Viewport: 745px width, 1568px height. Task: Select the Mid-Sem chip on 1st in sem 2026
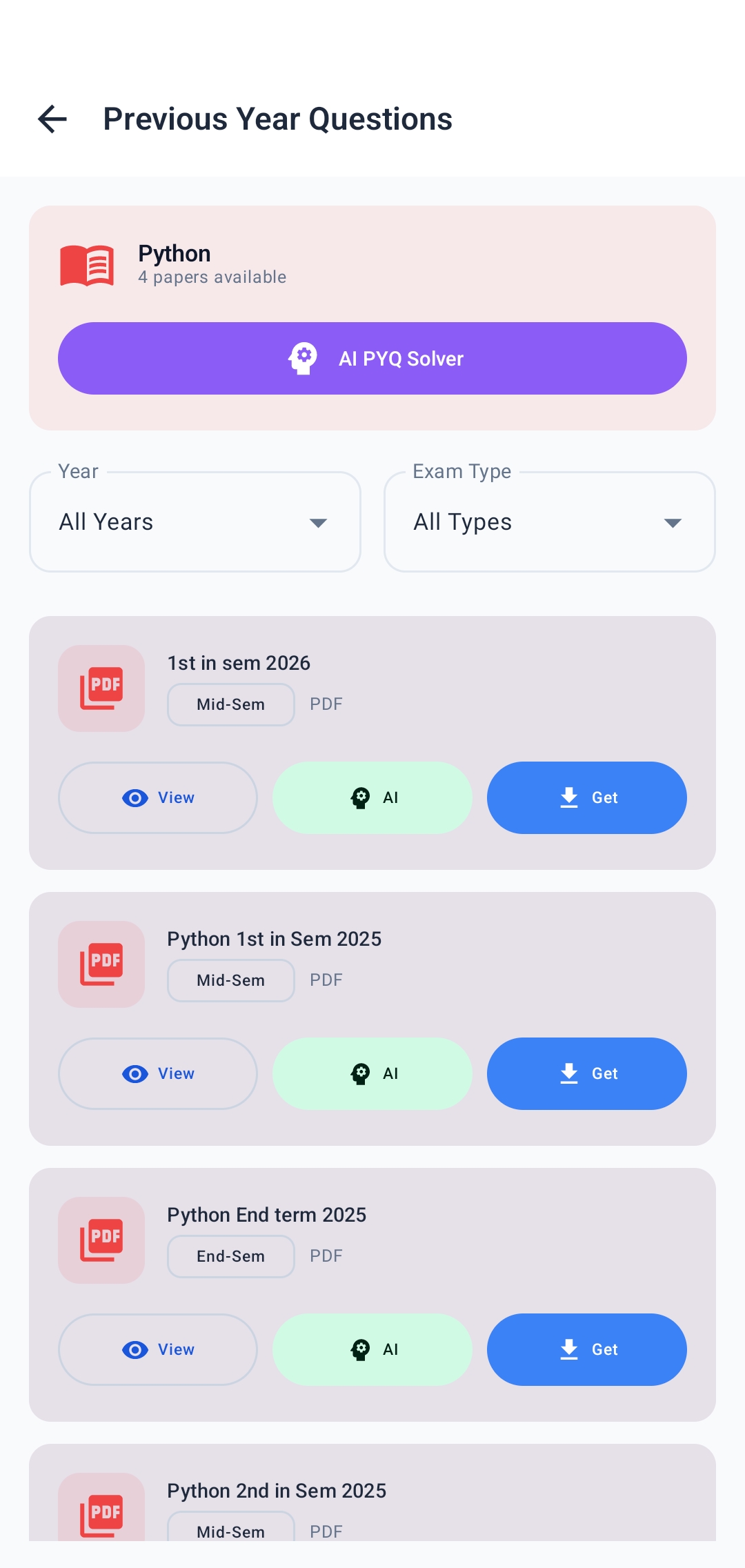point(230,704)
